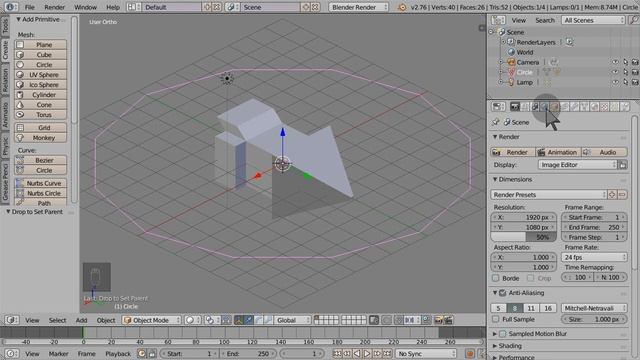Click the Audio mixdown button

pos(604,152)
